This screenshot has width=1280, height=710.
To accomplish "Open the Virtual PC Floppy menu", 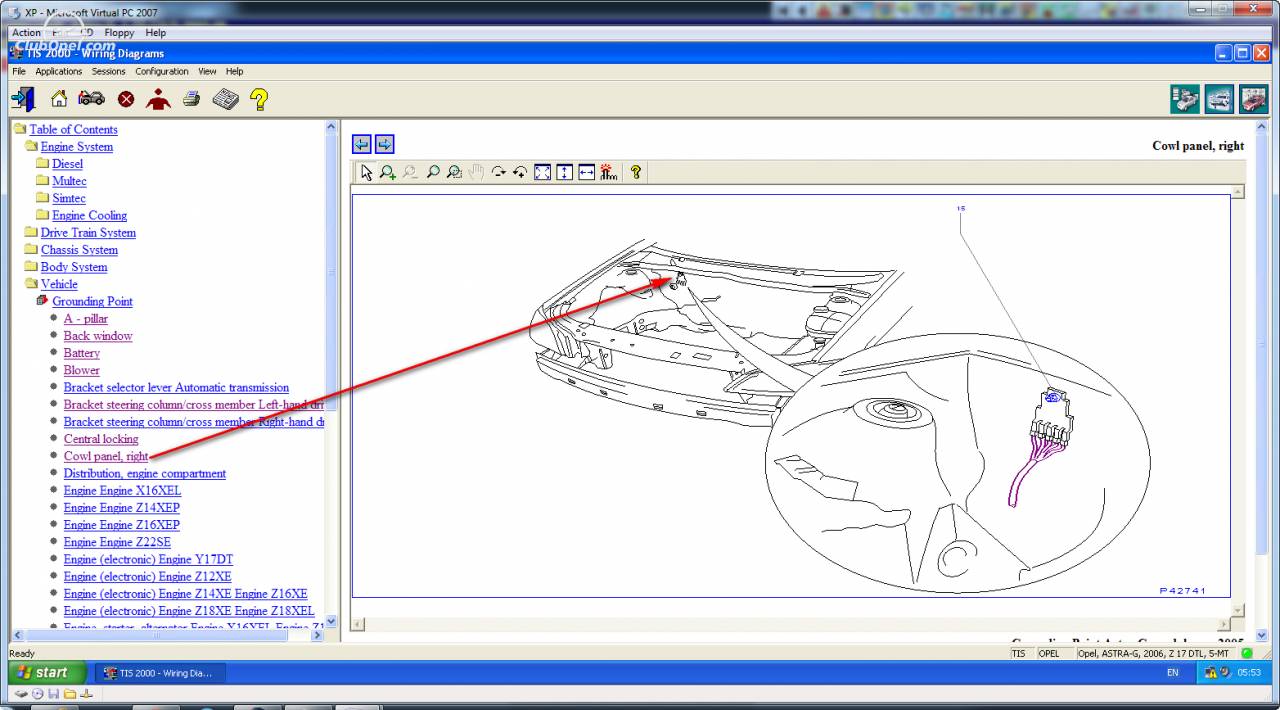I will (x=119, y=33).
